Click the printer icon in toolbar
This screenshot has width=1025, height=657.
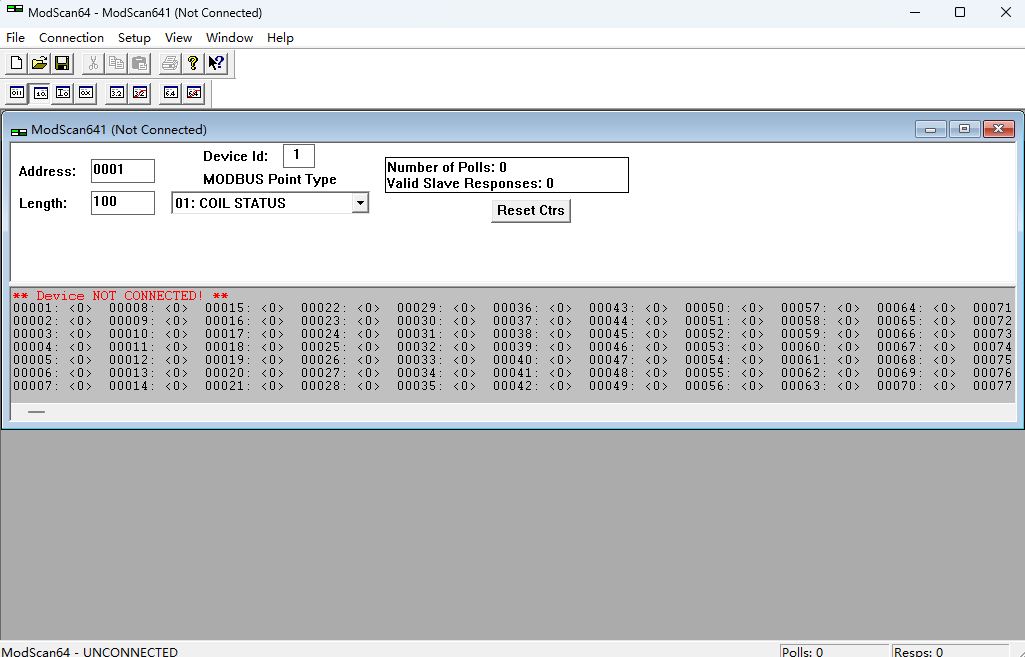(x=170, y=64)
